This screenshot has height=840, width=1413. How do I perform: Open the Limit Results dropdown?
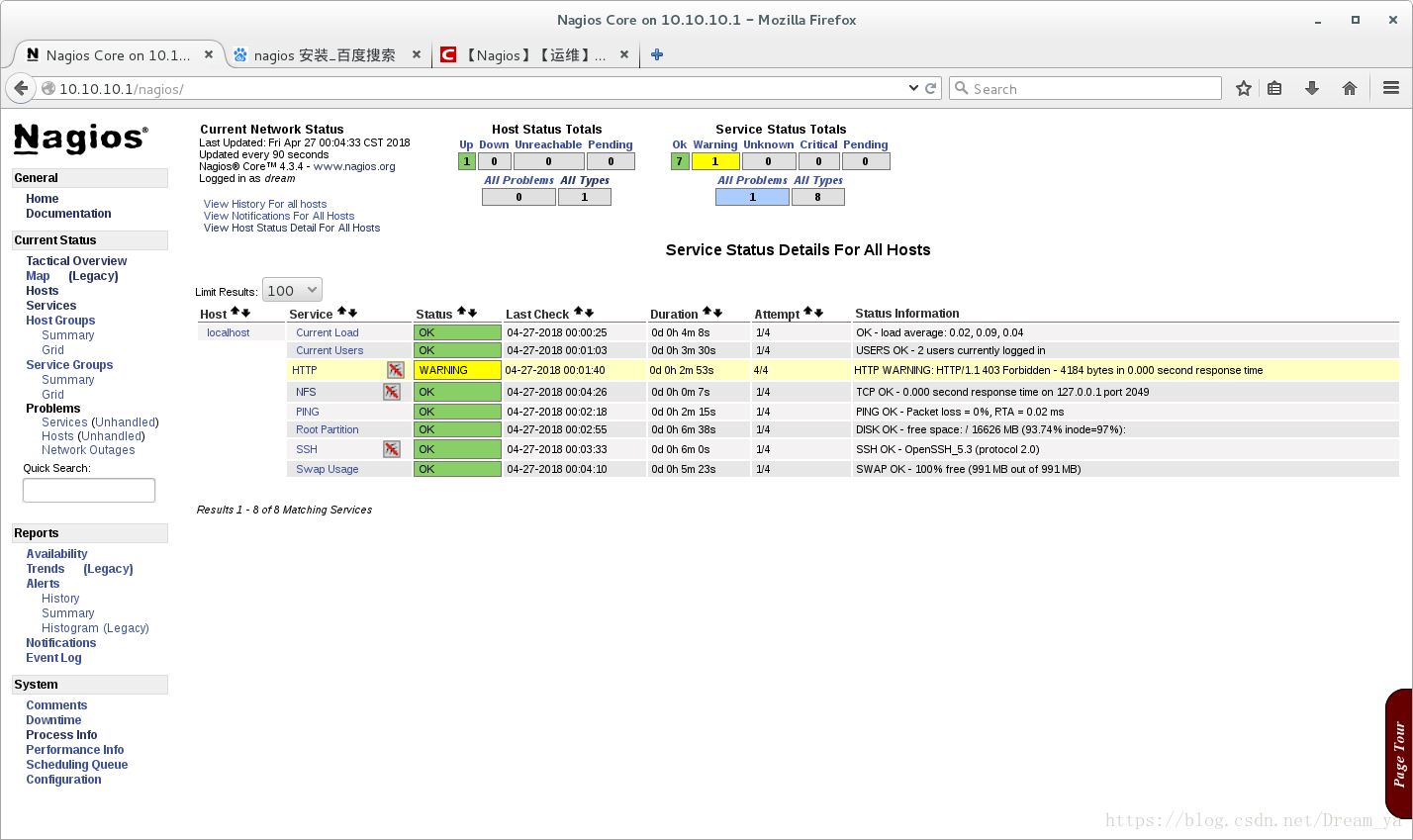[x=292, y=290]
